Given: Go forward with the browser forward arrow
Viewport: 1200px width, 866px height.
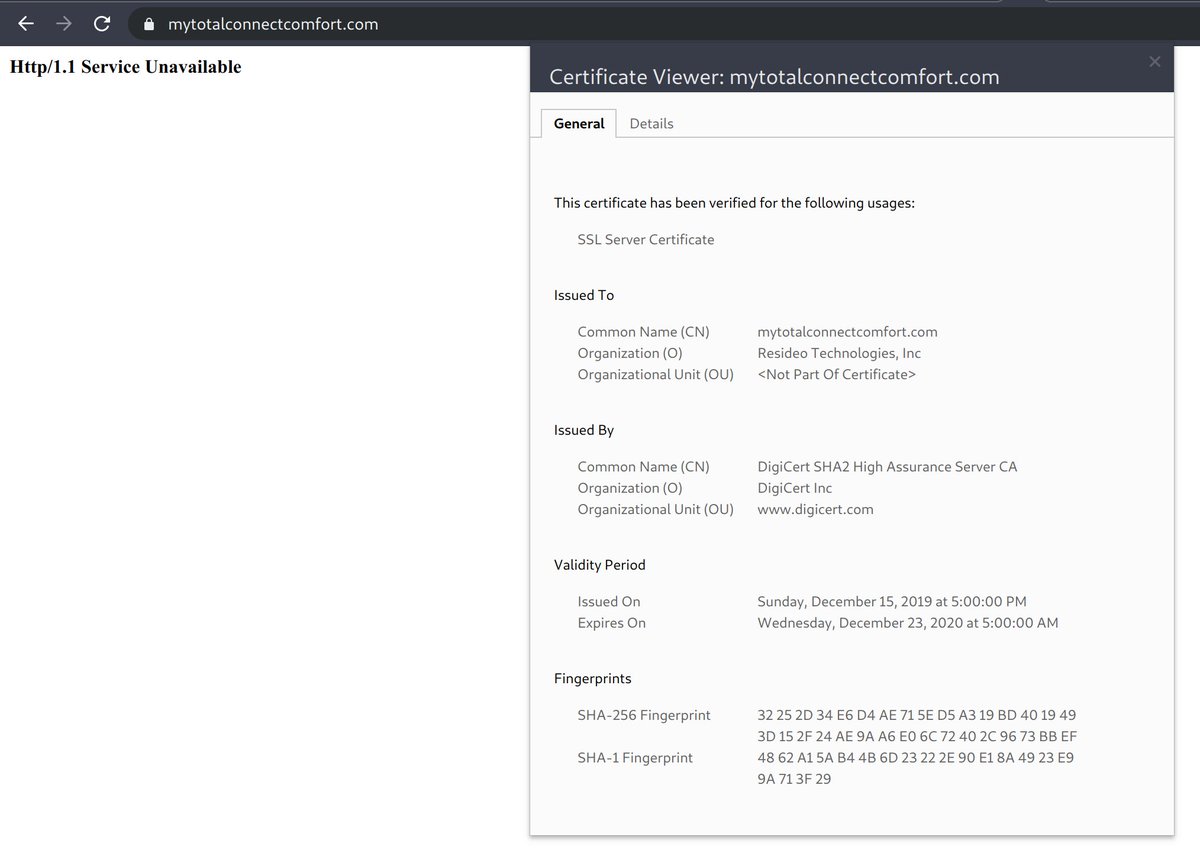Looking at the screenshot, I should coord(64,23).
